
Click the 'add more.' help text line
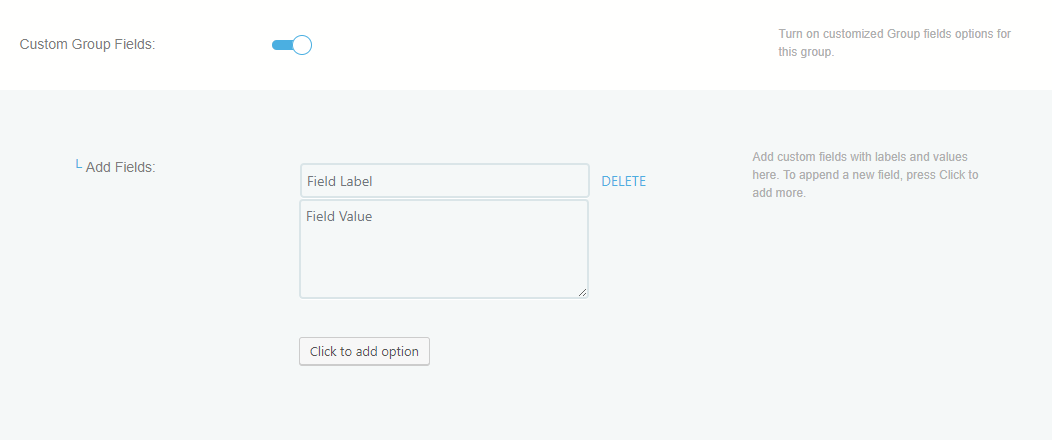[779, 193]
